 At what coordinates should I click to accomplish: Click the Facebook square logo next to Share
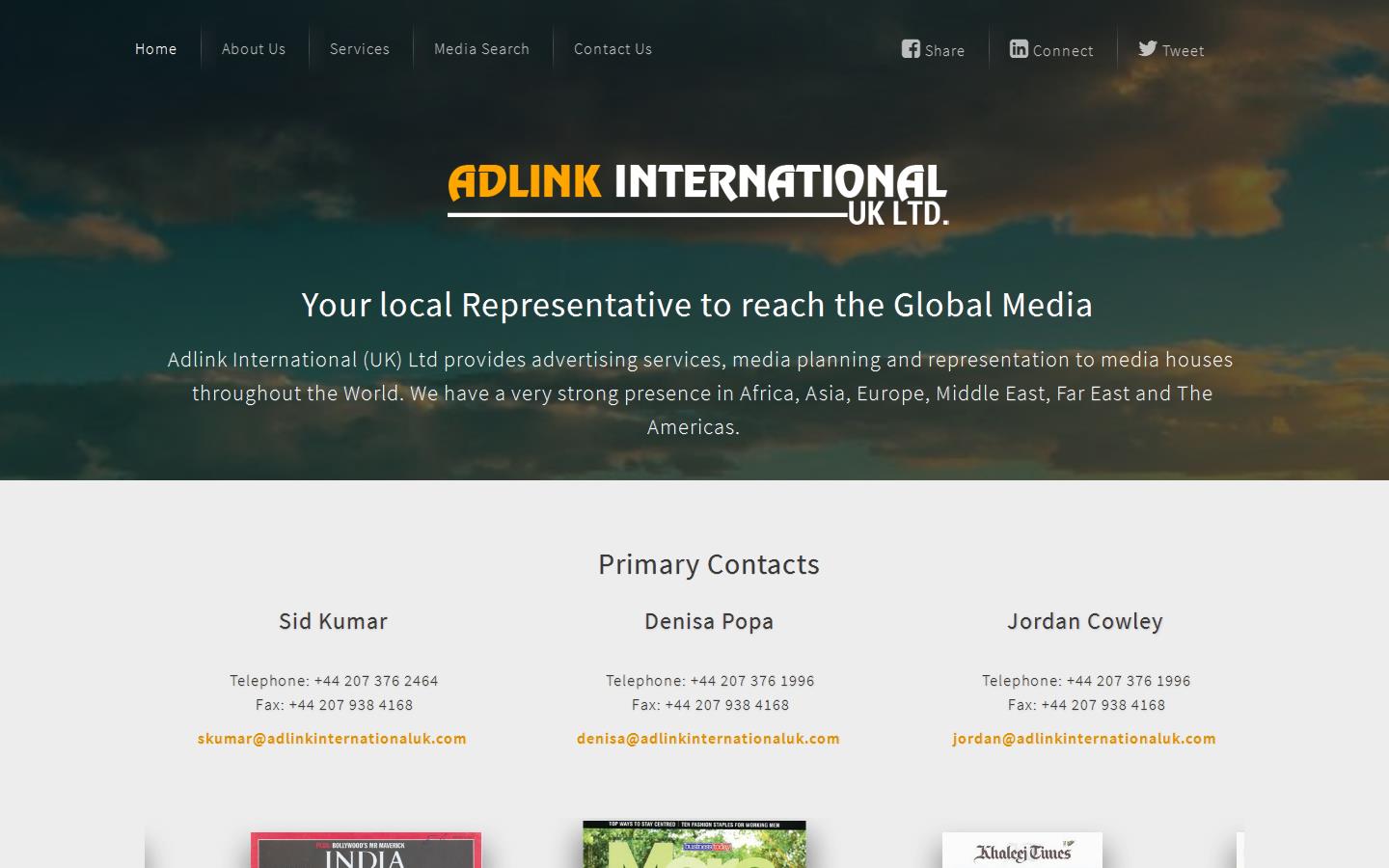pos(911,48)
